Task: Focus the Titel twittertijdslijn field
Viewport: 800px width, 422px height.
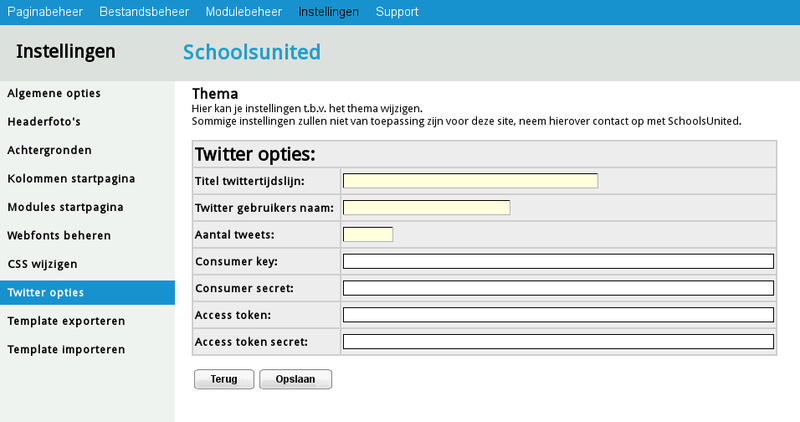Action: pyautogui.click(x=470, y=181)
